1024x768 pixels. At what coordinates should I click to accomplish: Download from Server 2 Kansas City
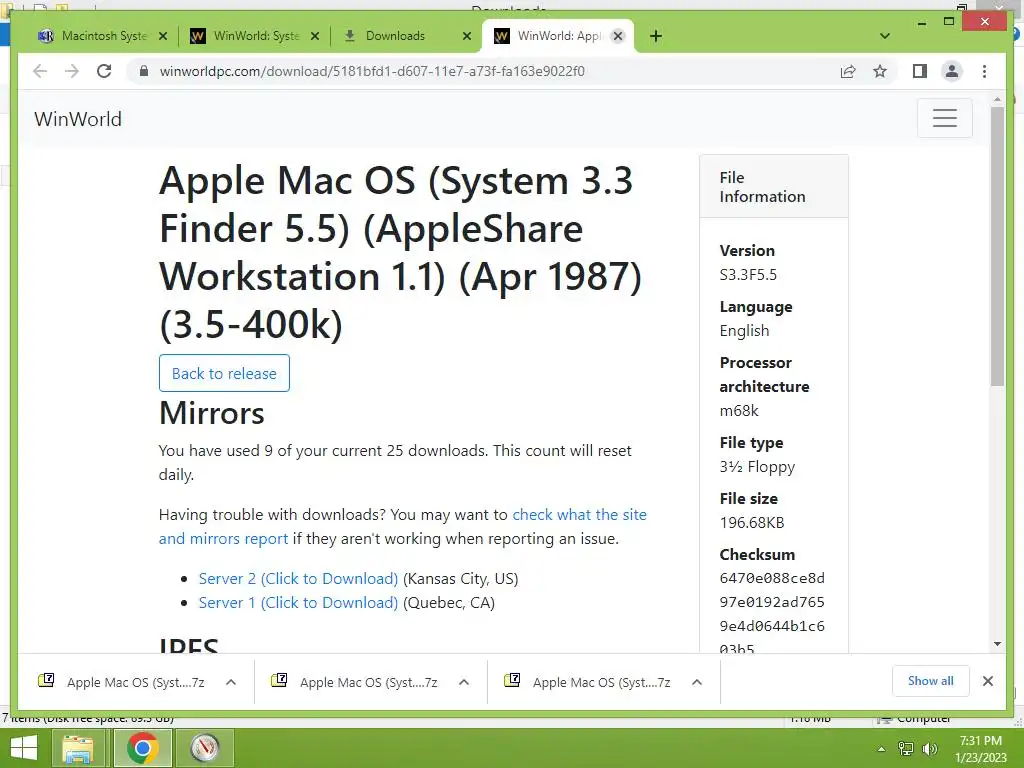tap(298, 579)
